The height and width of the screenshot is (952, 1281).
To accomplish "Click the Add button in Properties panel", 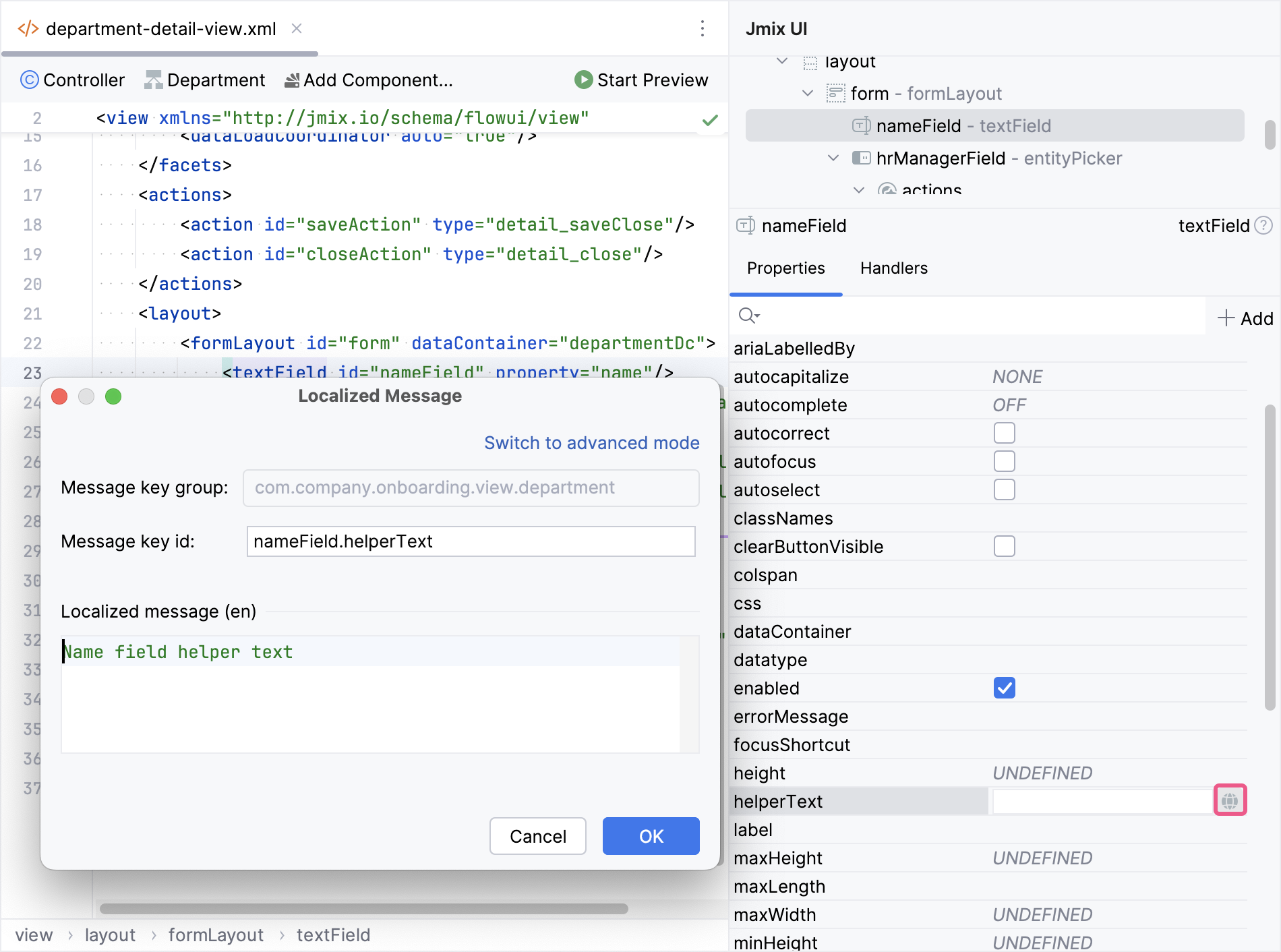I will click(x=1245, y=318).
